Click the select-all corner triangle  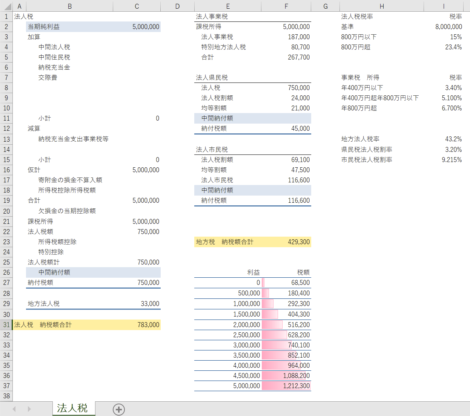(x=6, y=6)
